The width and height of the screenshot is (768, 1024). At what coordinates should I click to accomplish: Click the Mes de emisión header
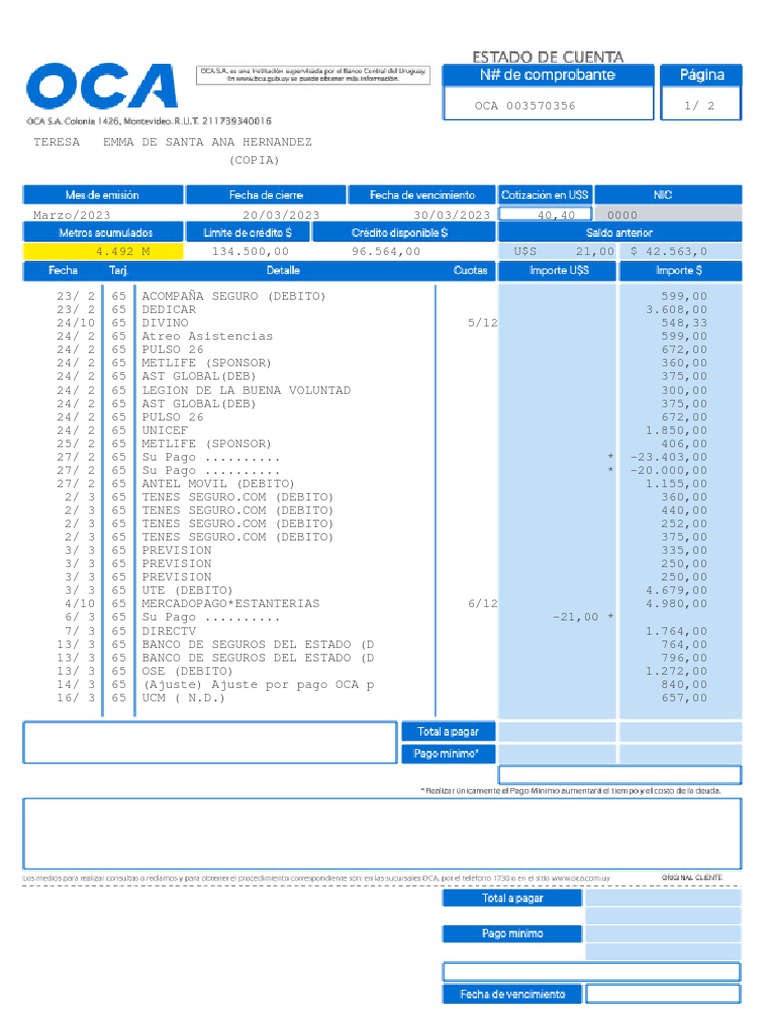103,195
